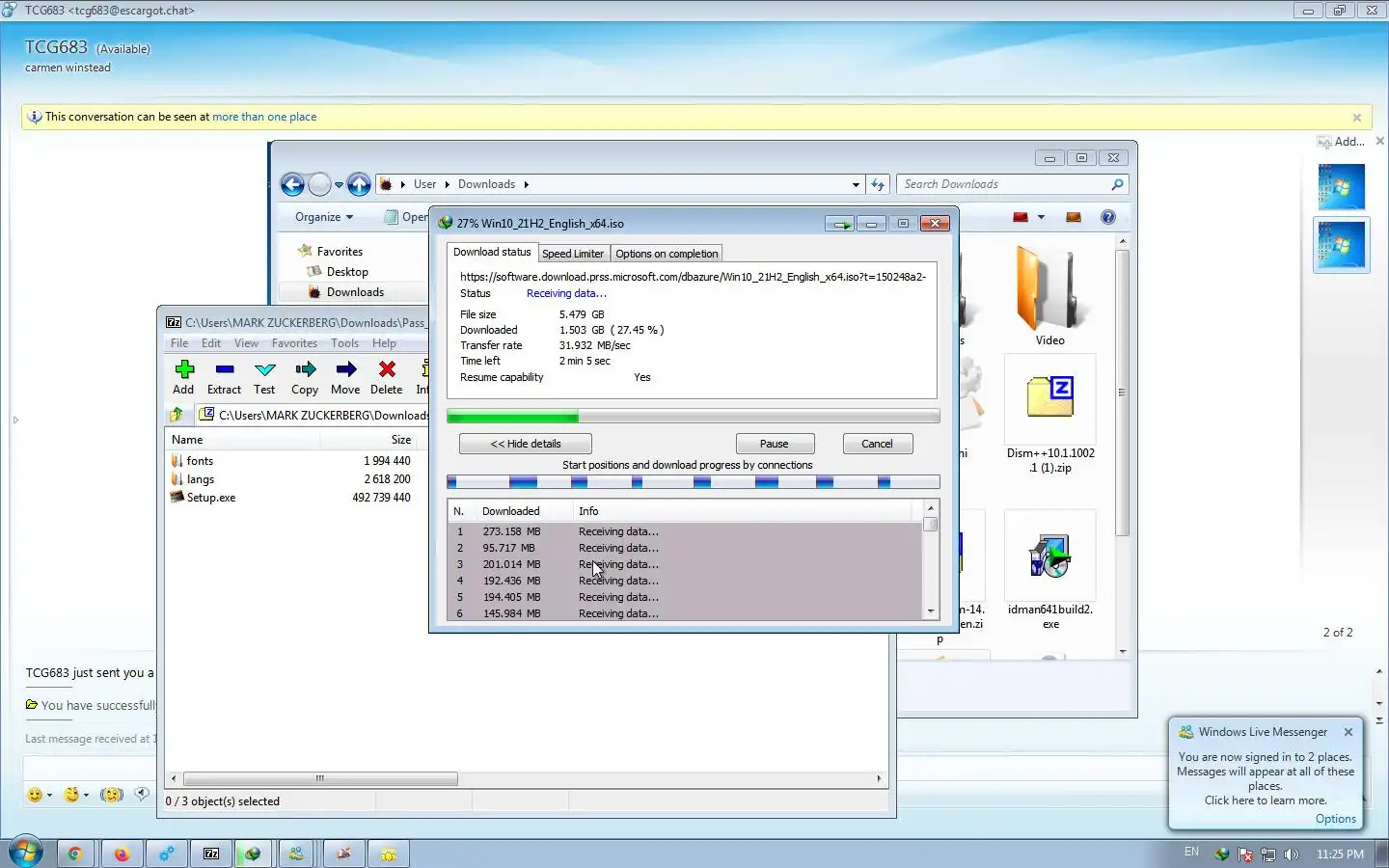The height and width of the screenshot is (868, 1389).
Task: Click the connections list scroll-down arrow
Action: 931,611
